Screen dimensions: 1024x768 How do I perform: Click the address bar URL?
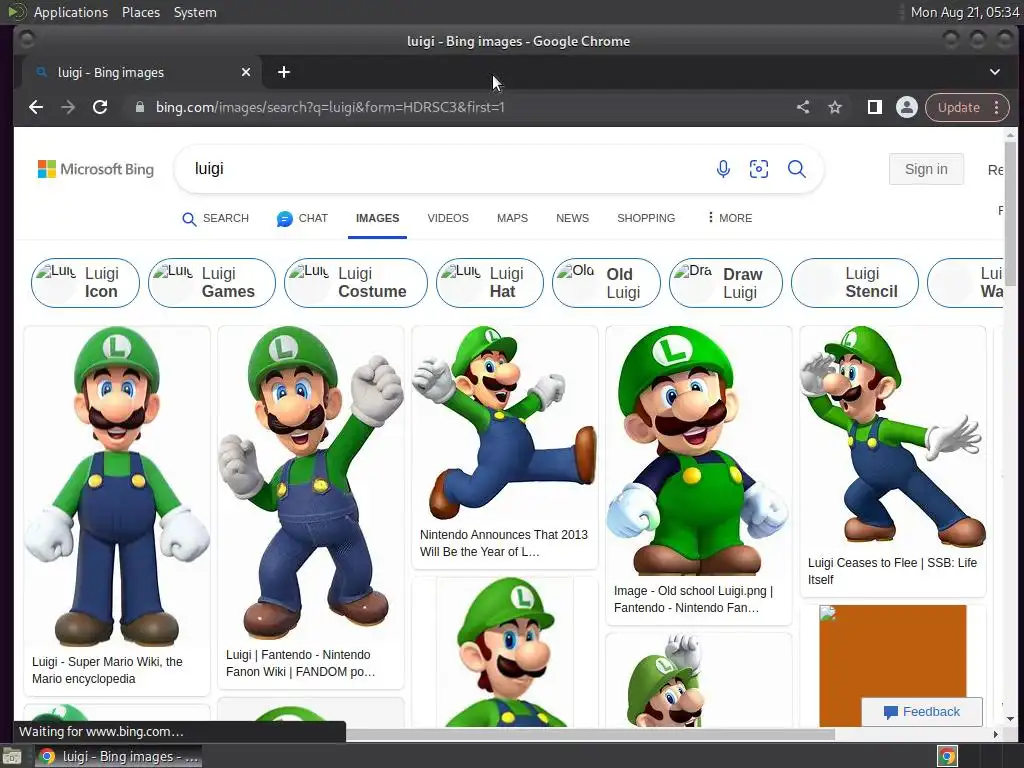coord(330,107)
